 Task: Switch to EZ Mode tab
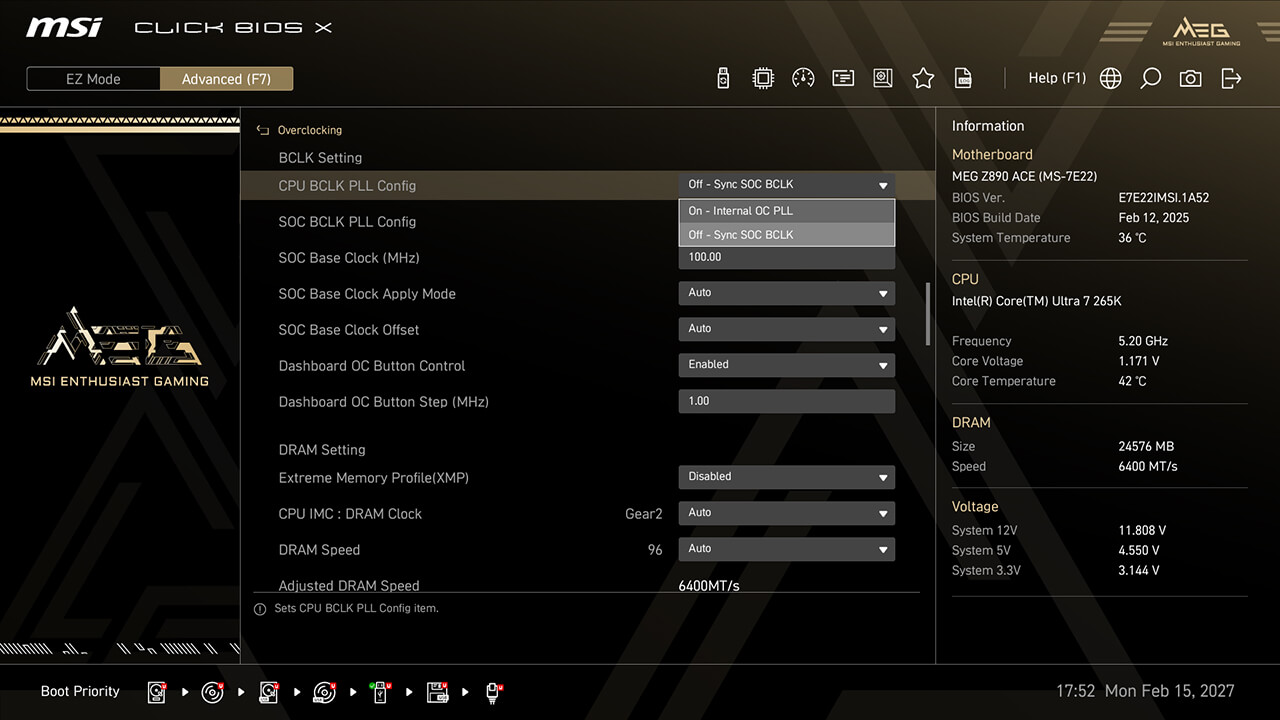coord(93,79)
